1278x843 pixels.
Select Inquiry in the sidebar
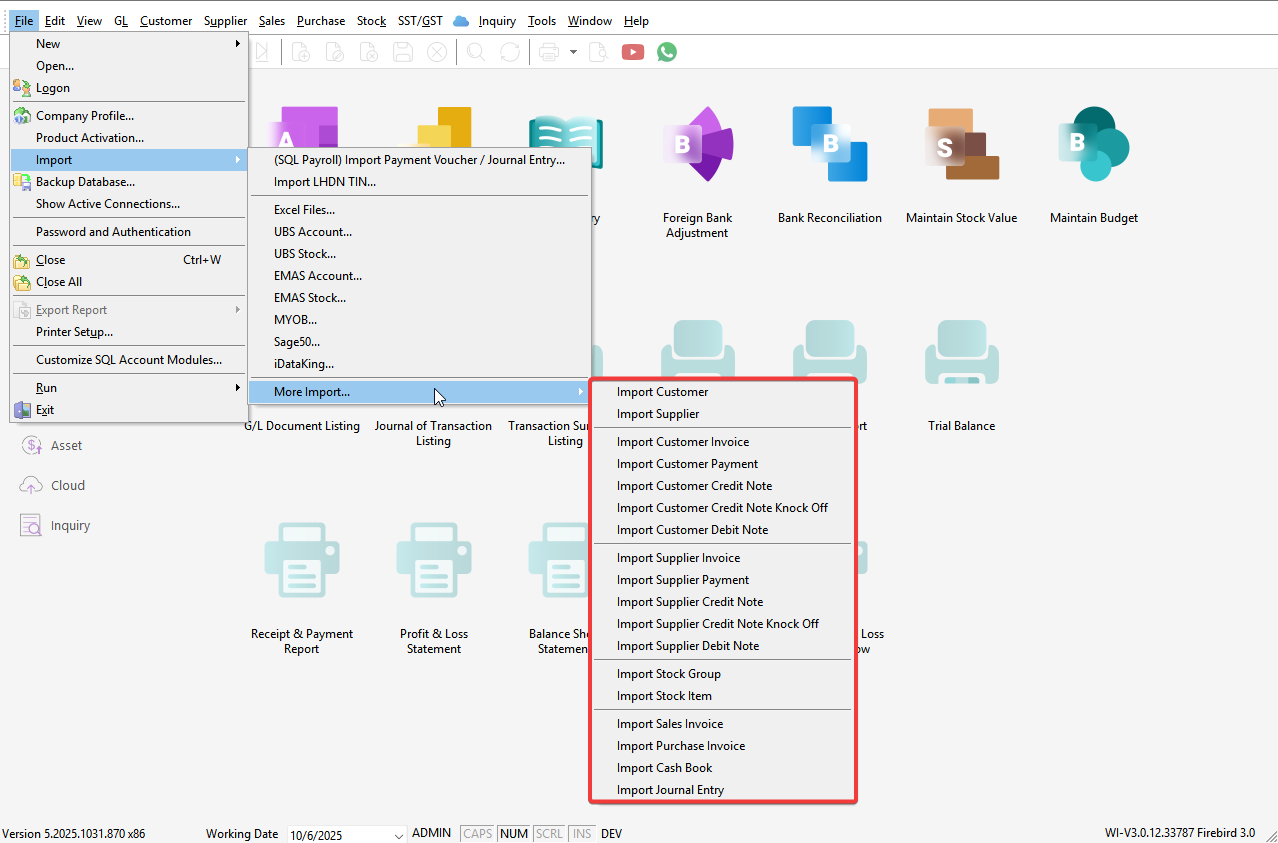pos(55,526)
